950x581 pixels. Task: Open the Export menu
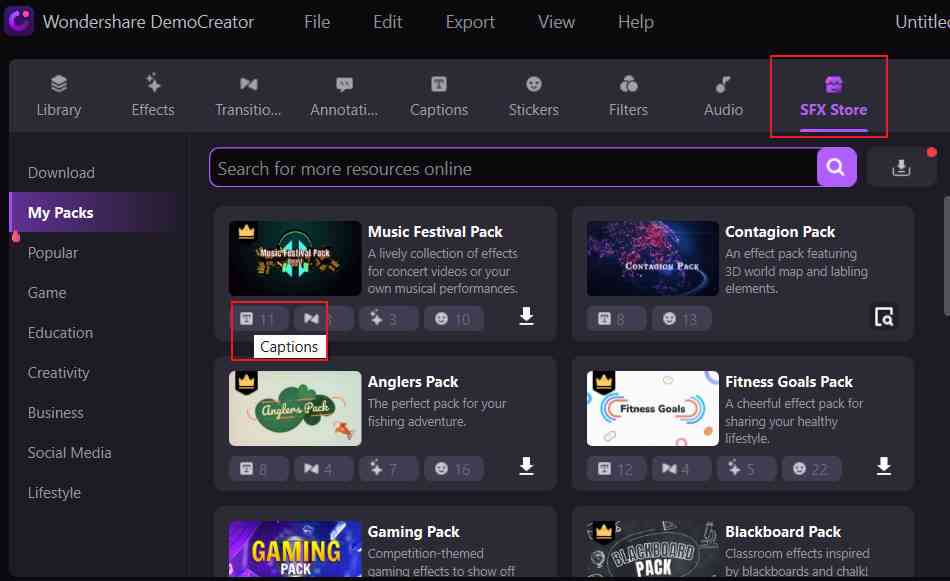[x=470, y=22]
